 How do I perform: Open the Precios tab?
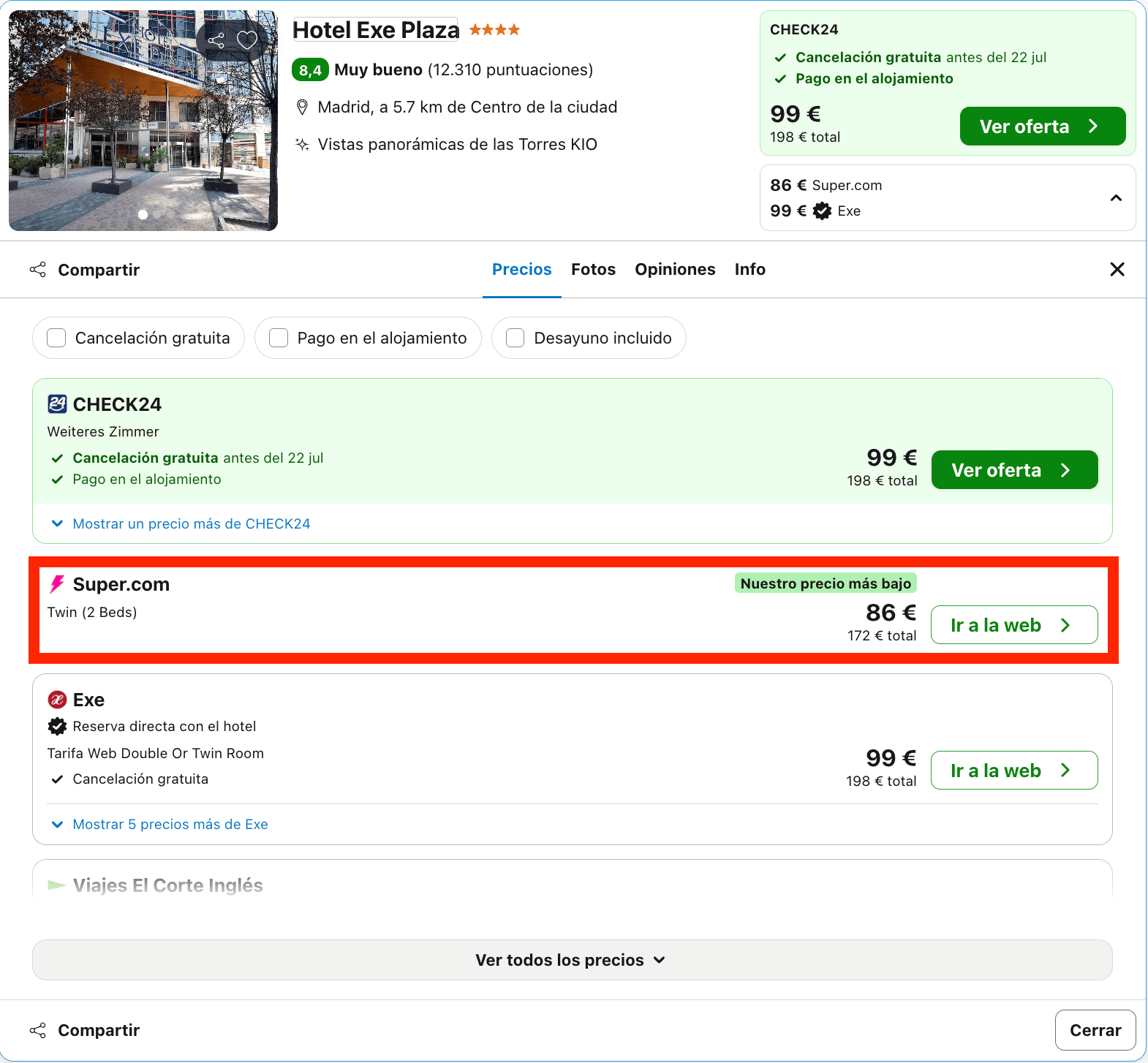click(x=521, y=269)
